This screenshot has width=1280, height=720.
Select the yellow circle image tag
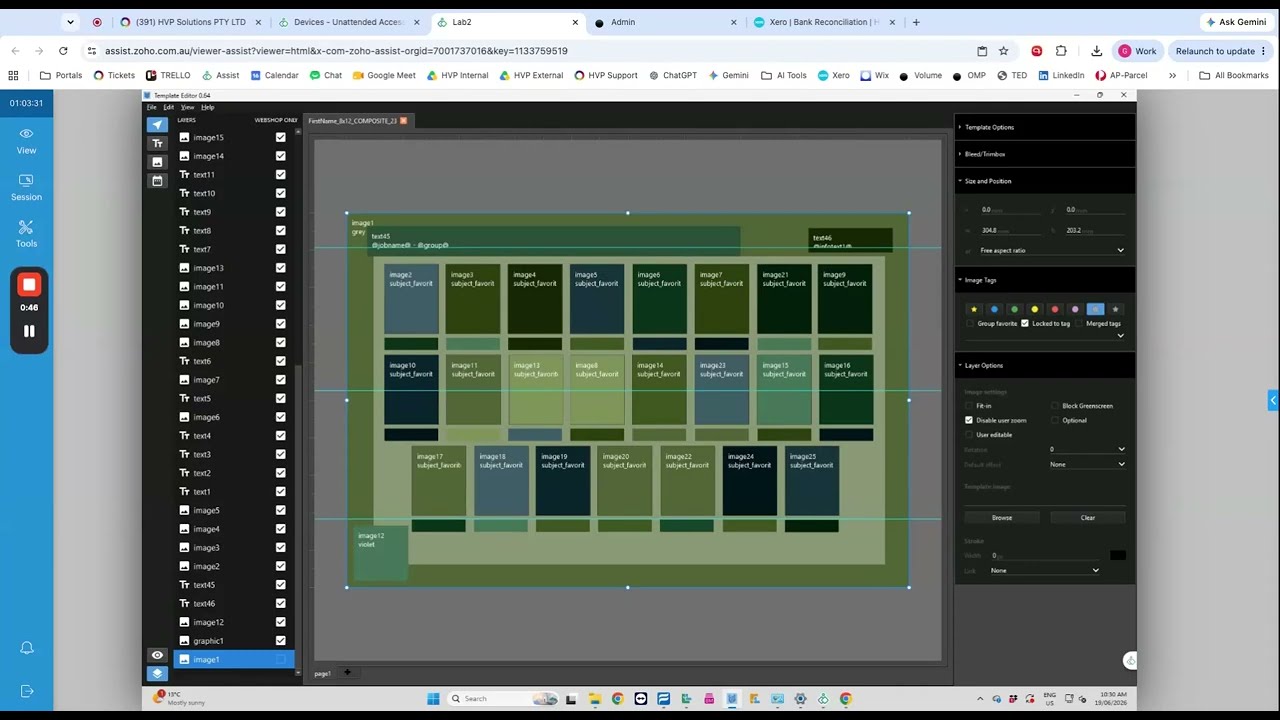point(1034,310)
